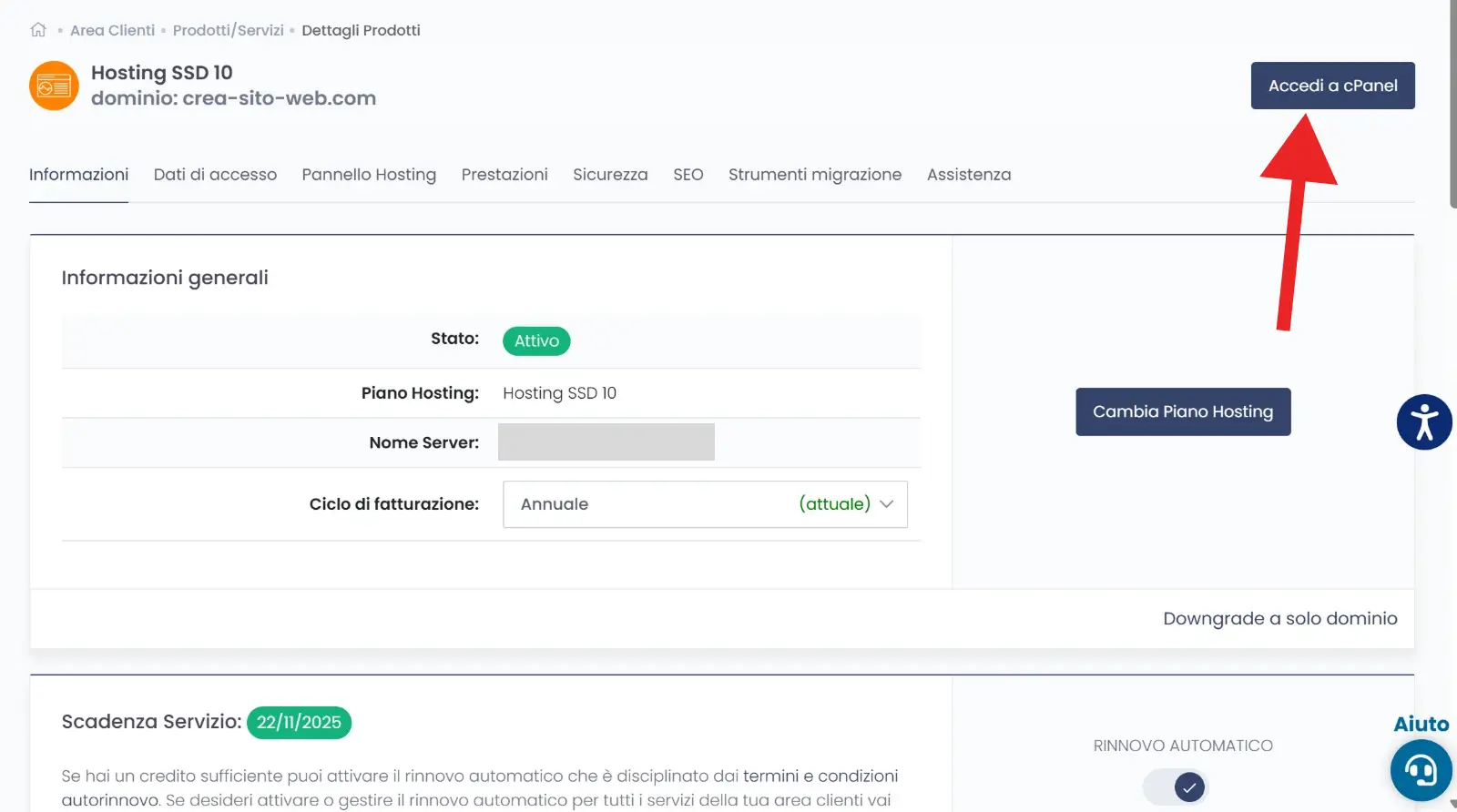Open the Strumenti migrazione tab

pyautogui.click(x=814, y=175)
